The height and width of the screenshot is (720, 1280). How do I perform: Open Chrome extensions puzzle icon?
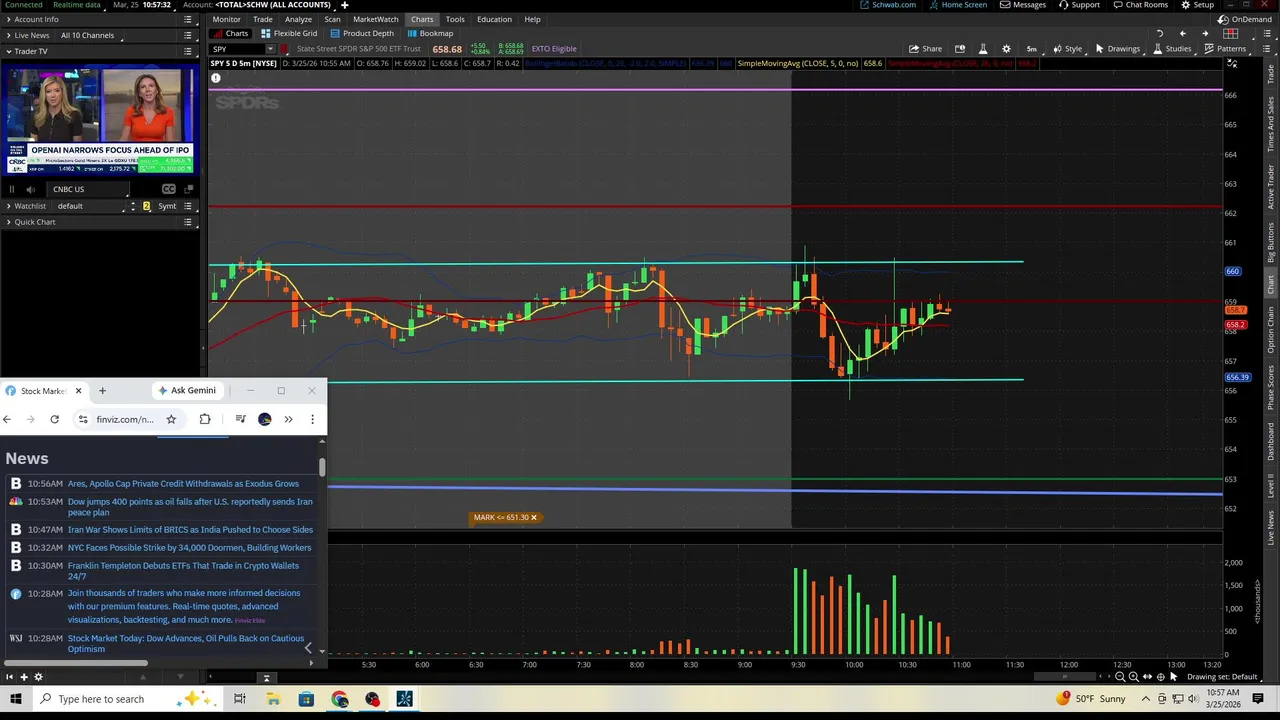click(205, 419)
